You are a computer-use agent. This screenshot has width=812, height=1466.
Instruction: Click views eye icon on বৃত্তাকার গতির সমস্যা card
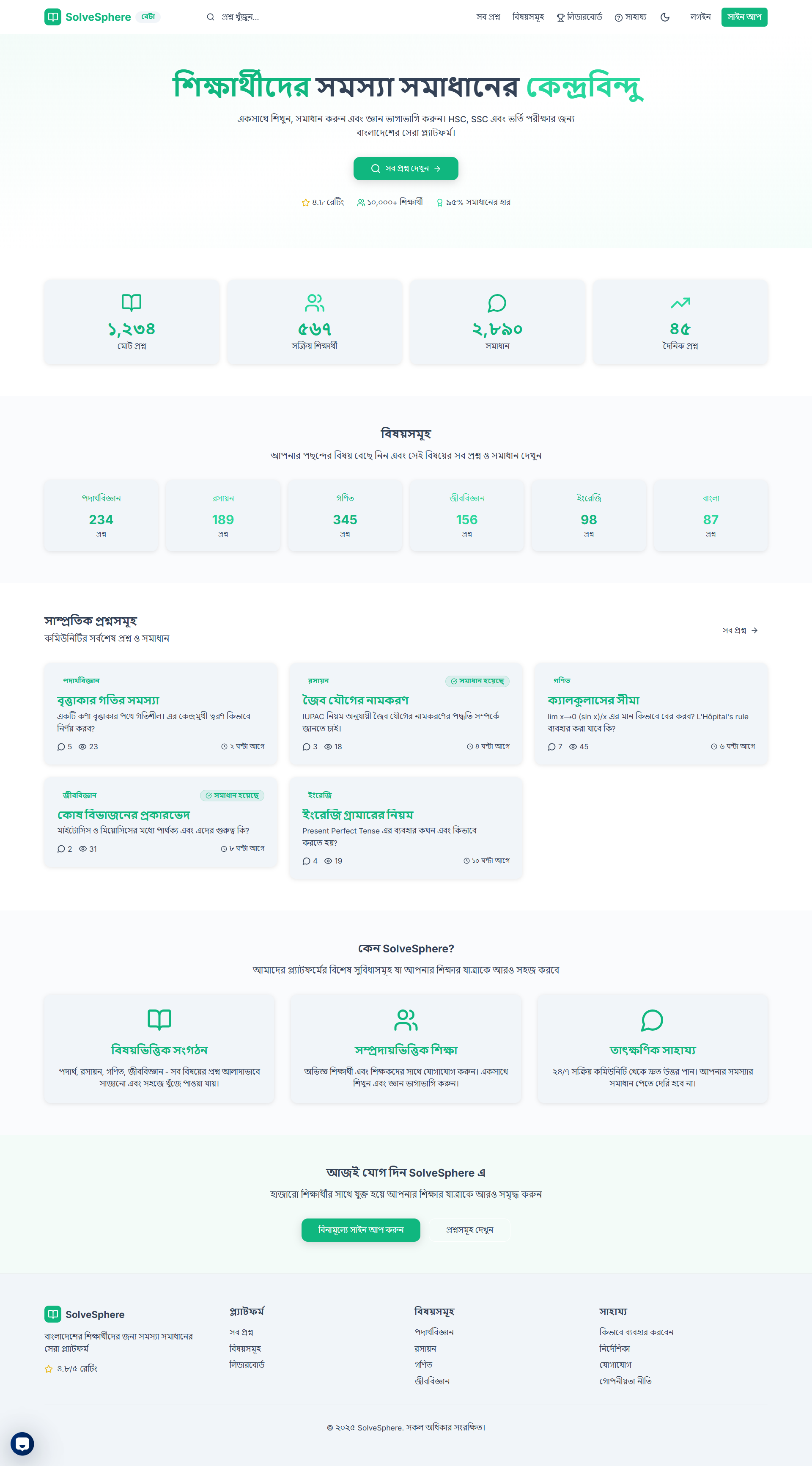(82, 747)
